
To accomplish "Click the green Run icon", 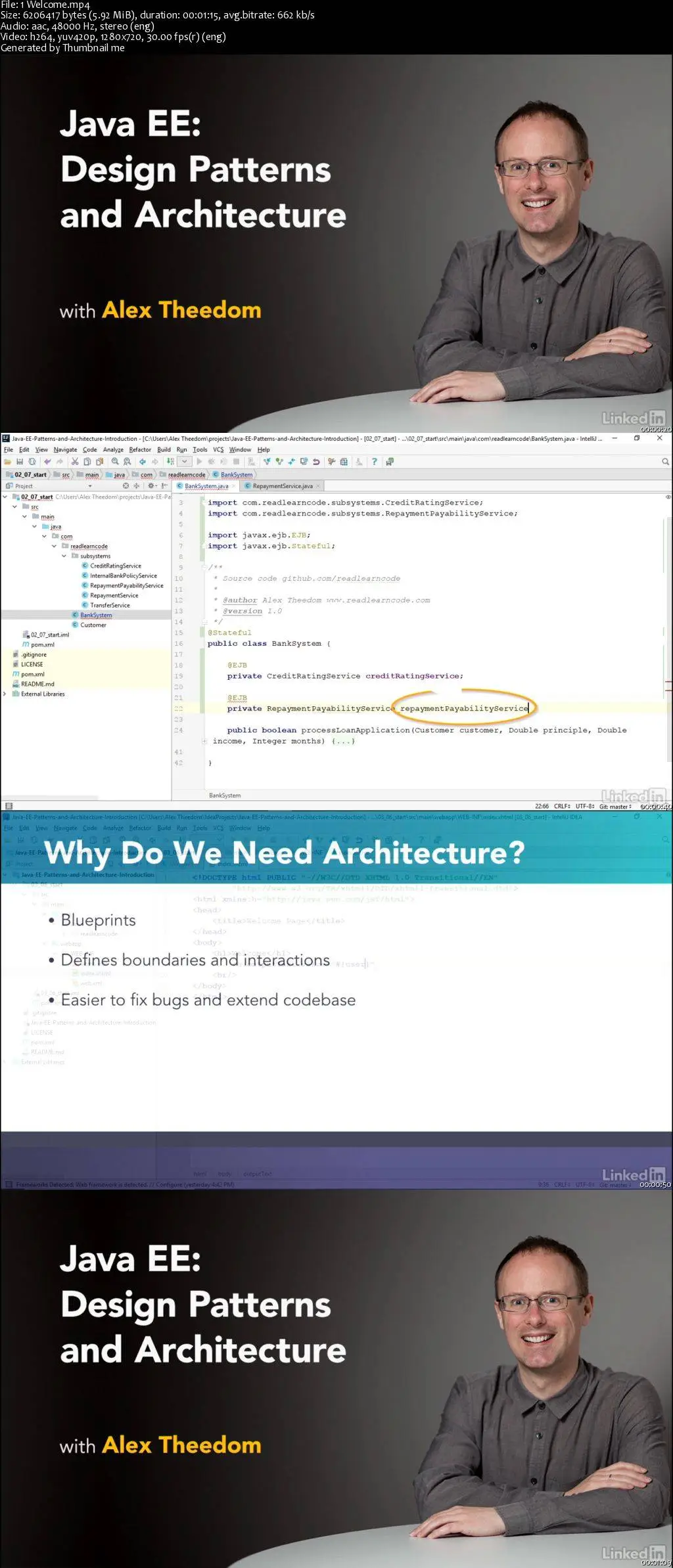I will [199, 461].
